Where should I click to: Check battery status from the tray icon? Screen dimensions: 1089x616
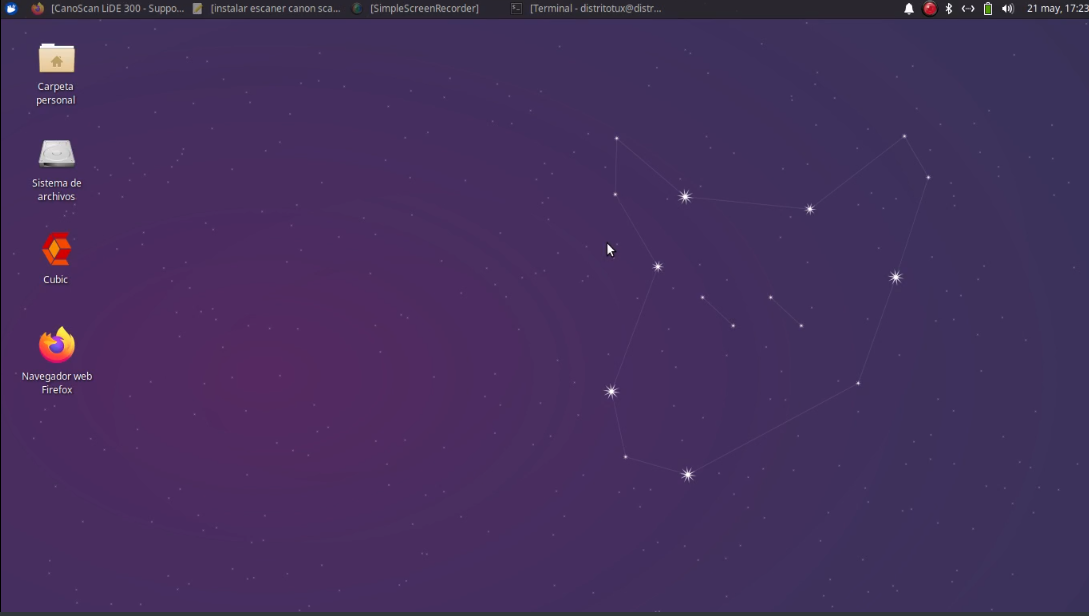pos(987,8)
